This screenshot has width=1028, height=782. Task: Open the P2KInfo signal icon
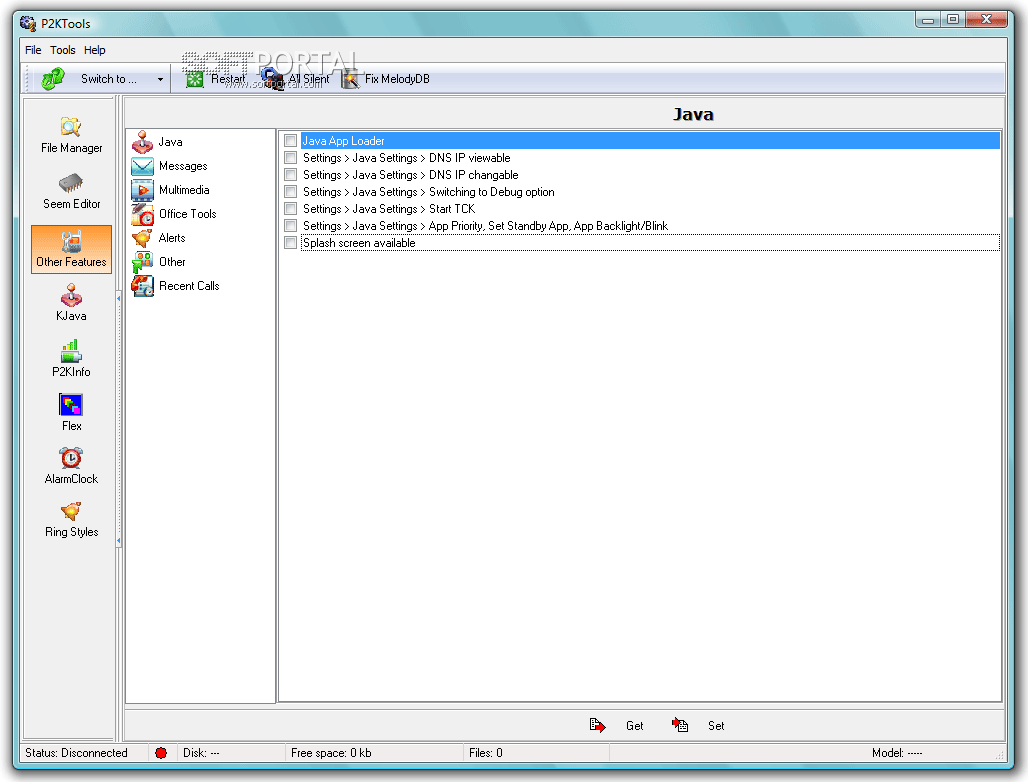(x=71, y=351)
